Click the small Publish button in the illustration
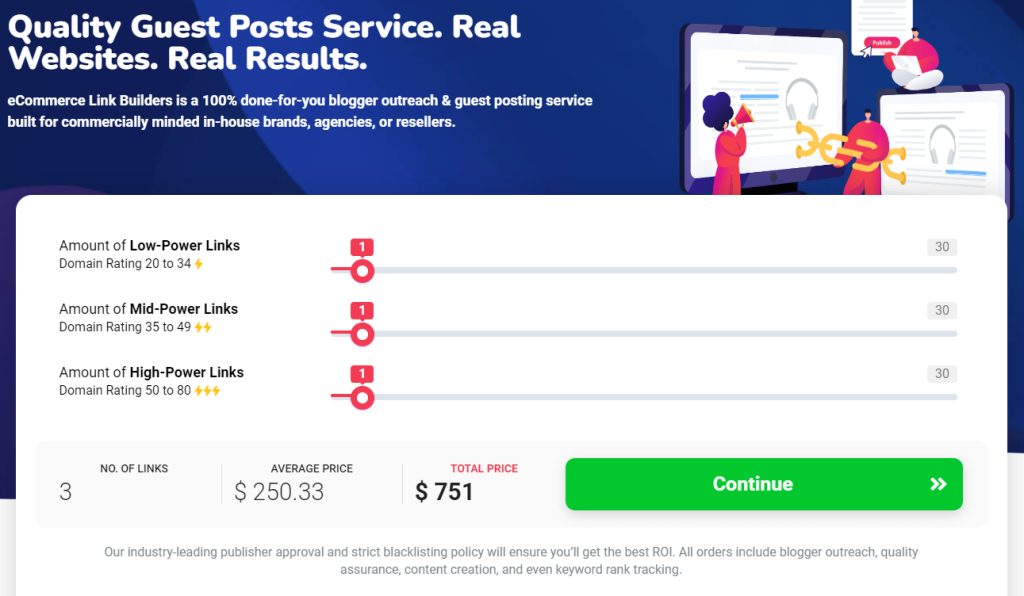1024x596 pixels. tap(881, 43)
